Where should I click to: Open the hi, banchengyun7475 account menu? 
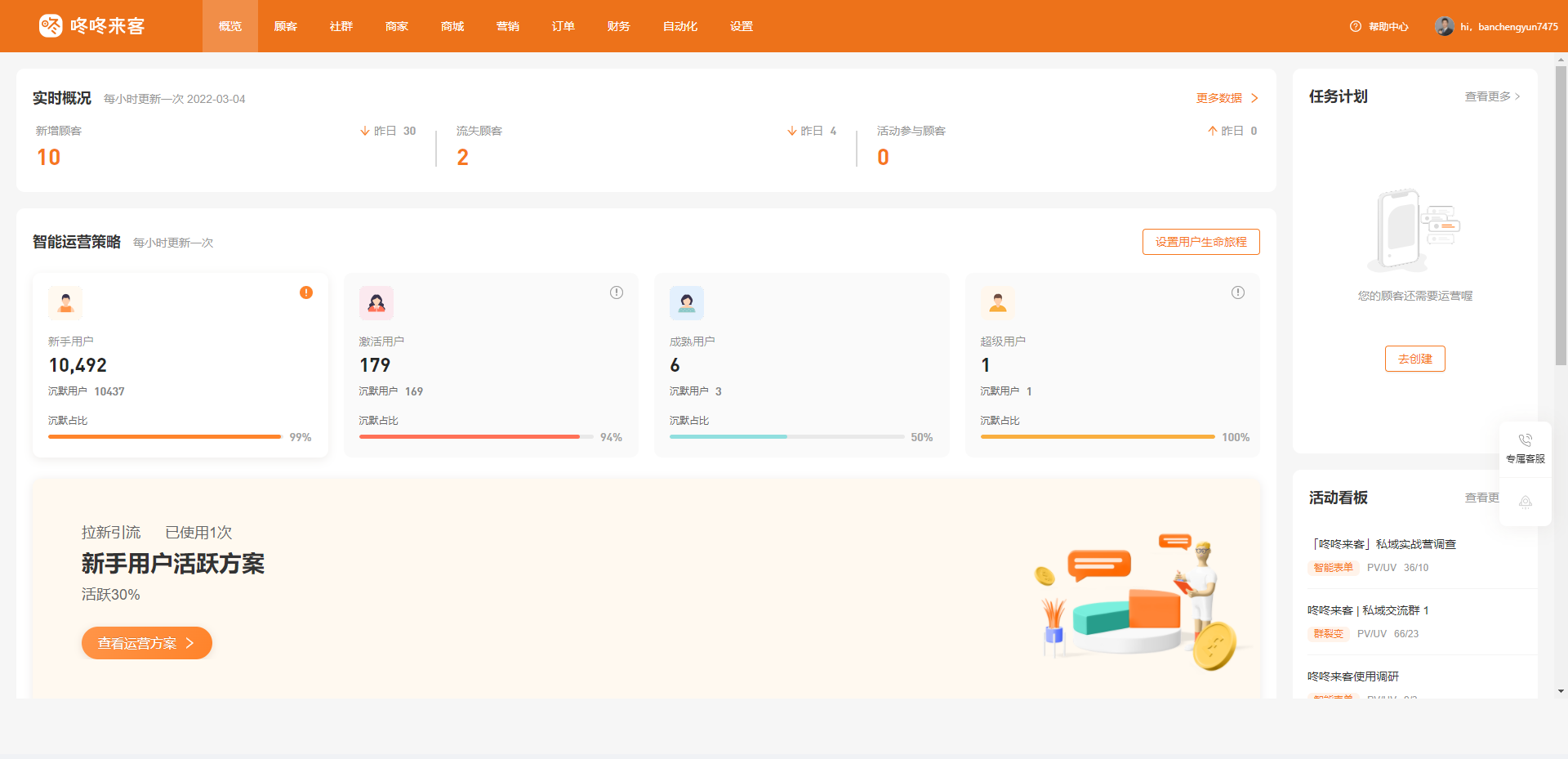click(x=1509, y=26)
